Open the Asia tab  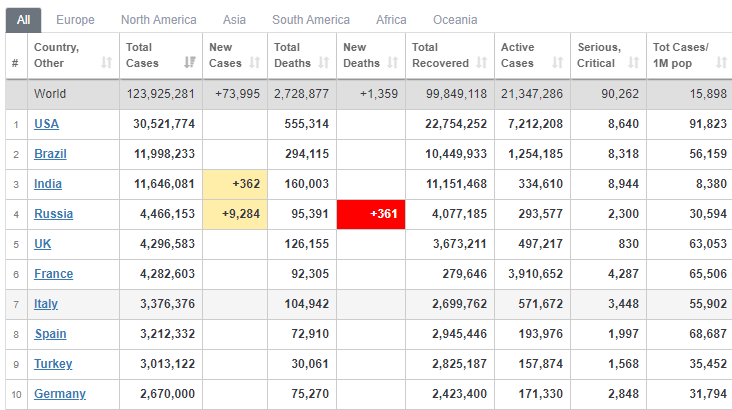click(234, 20)
